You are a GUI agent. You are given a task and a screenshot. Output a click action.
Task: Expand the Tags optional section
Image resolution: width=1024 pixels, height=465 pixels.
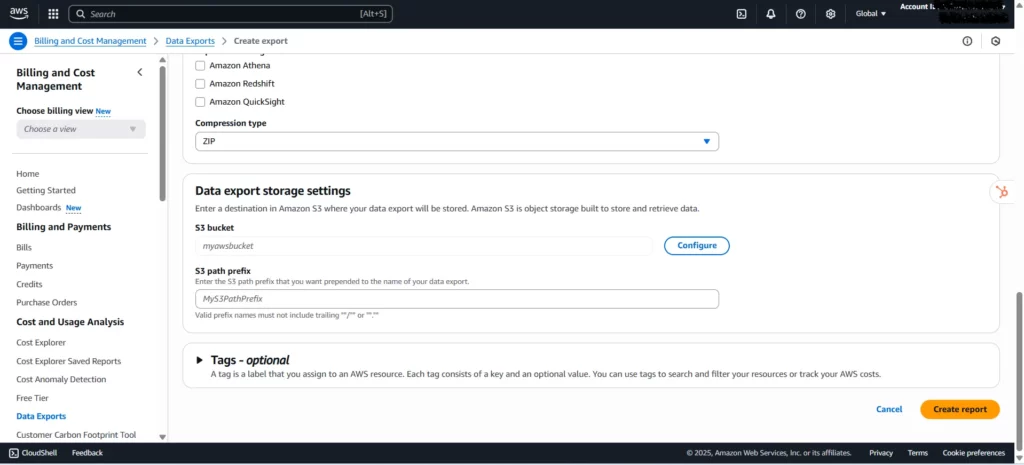pyautogui.click(x=200, y=360)
